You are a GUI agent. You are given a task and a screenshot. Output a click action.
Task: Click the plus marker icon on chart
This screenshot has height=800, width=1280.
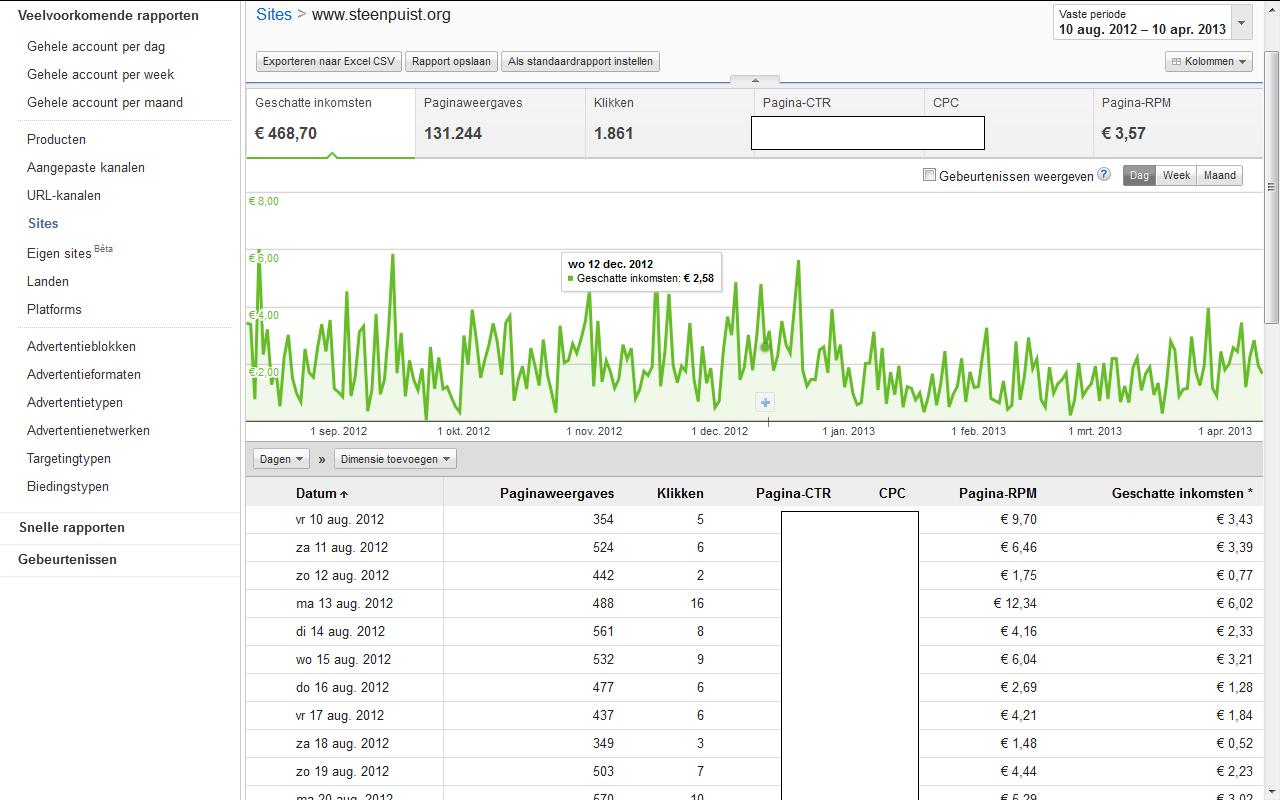click(x=765, y=402)
